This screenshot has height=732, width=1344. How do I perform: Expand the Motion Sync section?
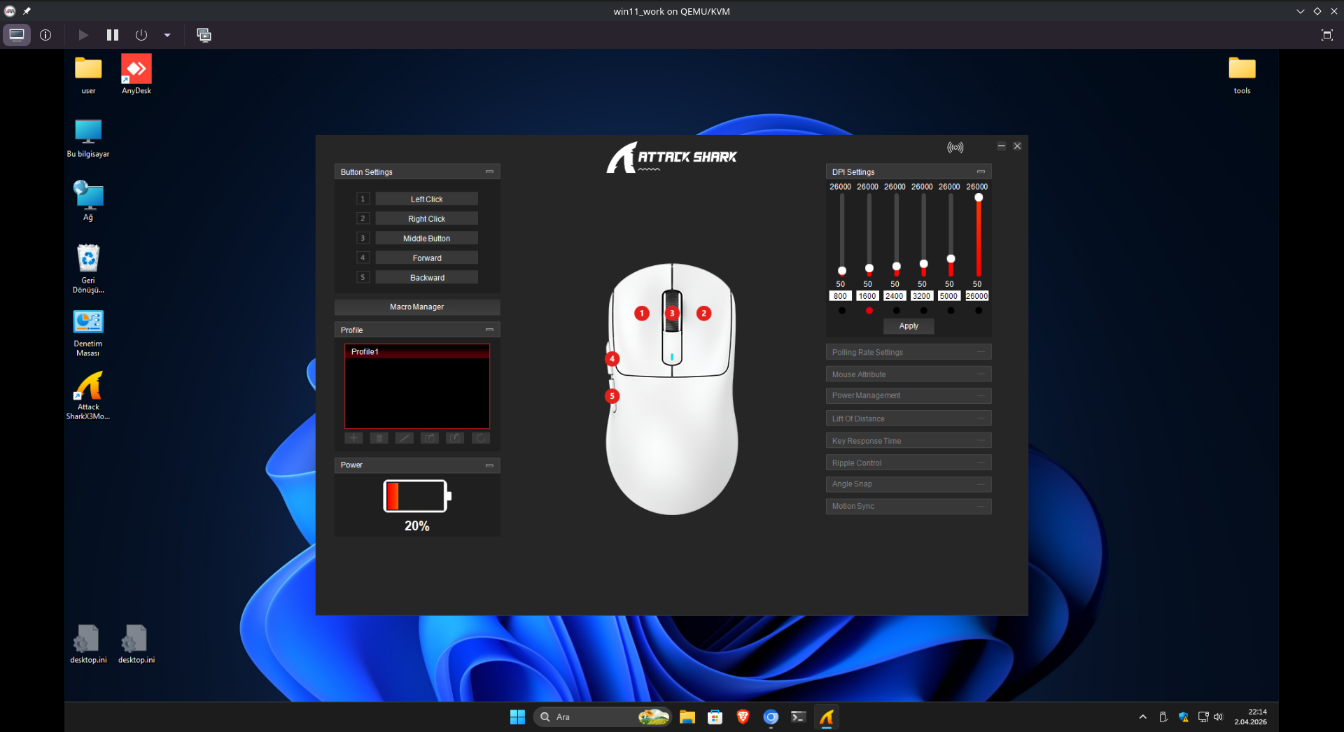[908, 507]
